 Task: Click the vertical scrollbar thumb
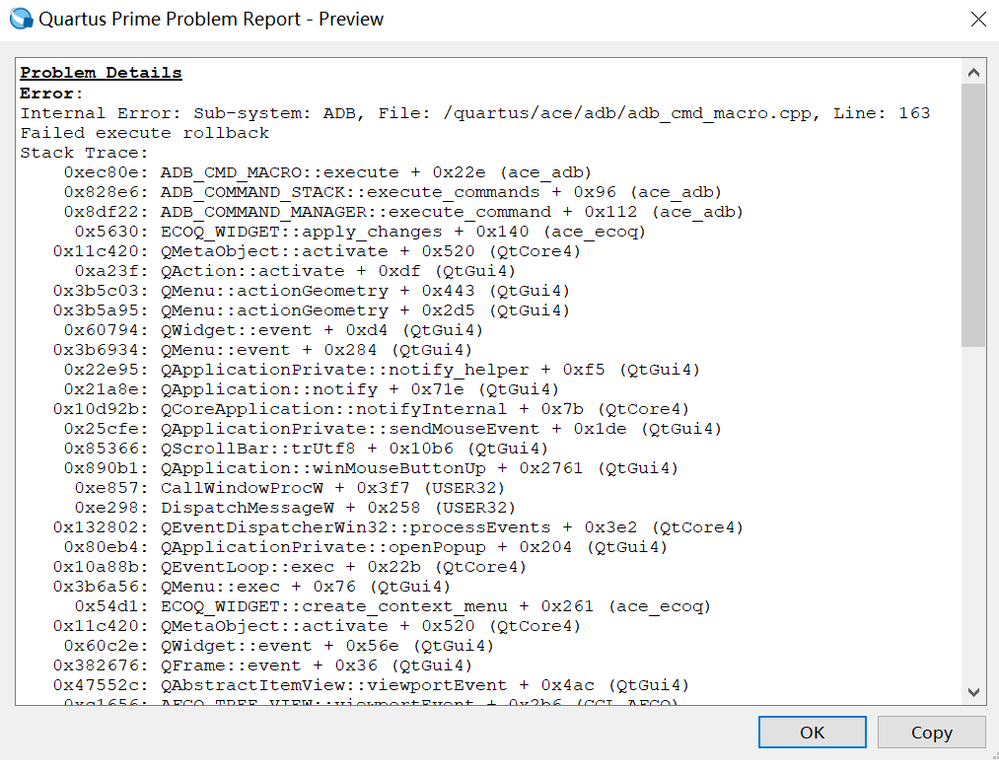pos(974,215)
